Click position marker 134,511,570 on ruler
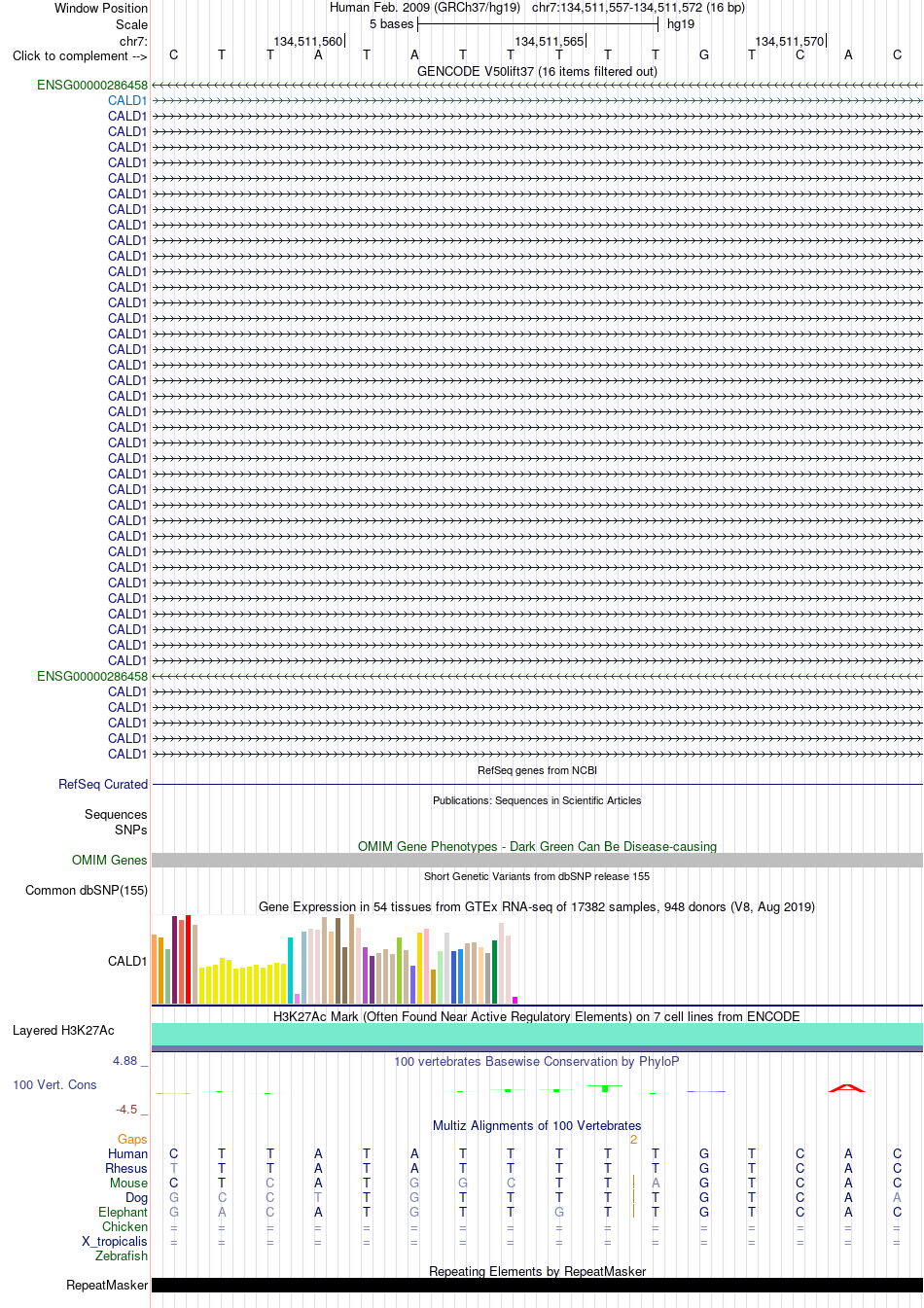924x1308 pixels. tap(789, 41)
